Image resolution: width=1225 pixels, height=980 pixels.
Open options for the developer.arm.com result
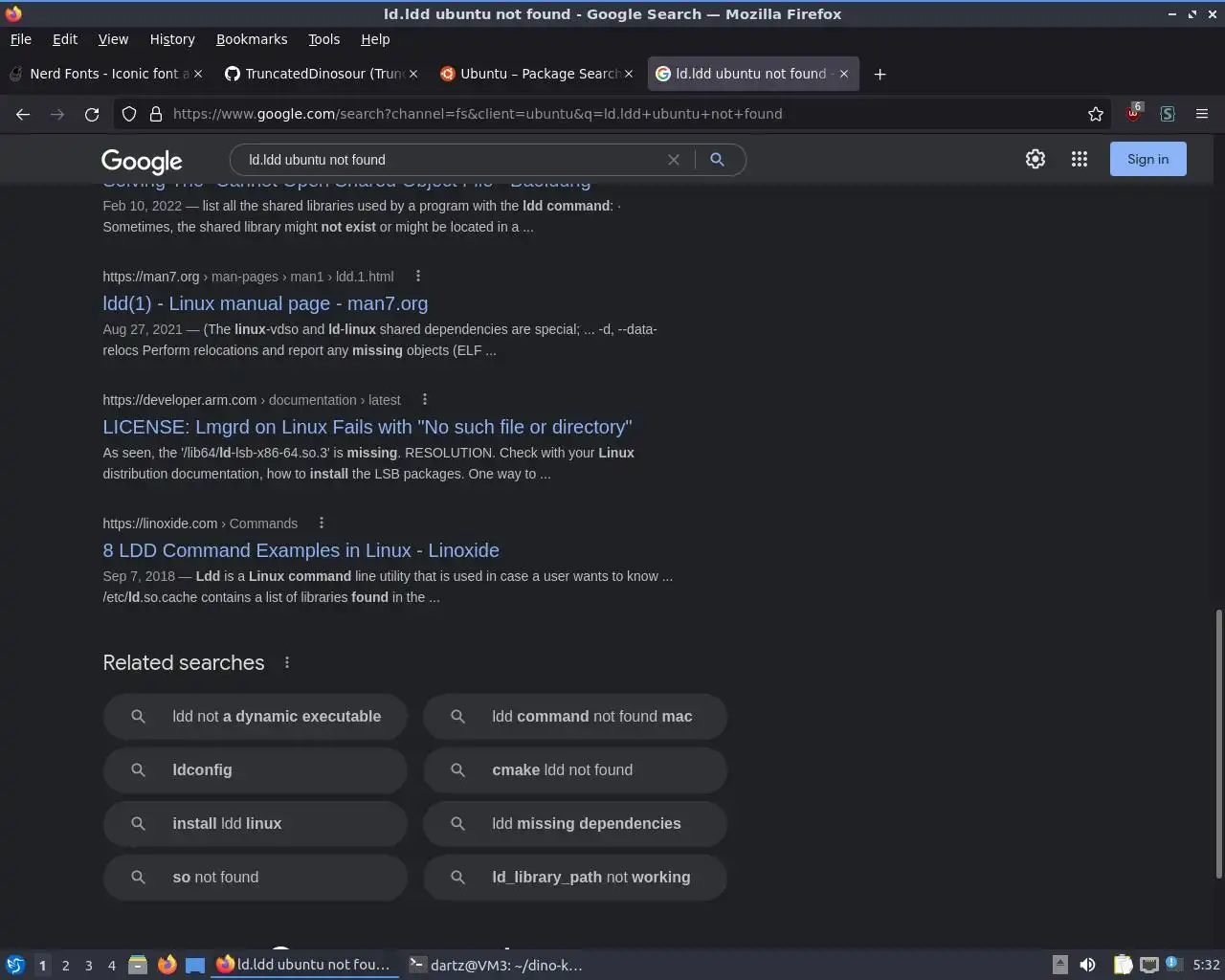[425, 399]
